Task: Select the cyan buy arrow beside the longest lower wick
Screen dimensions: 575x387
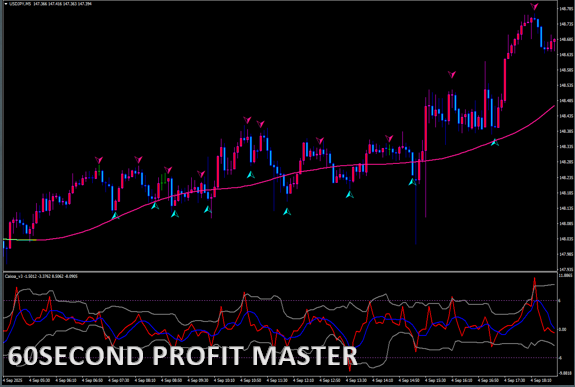Action: tap(412, 182)
